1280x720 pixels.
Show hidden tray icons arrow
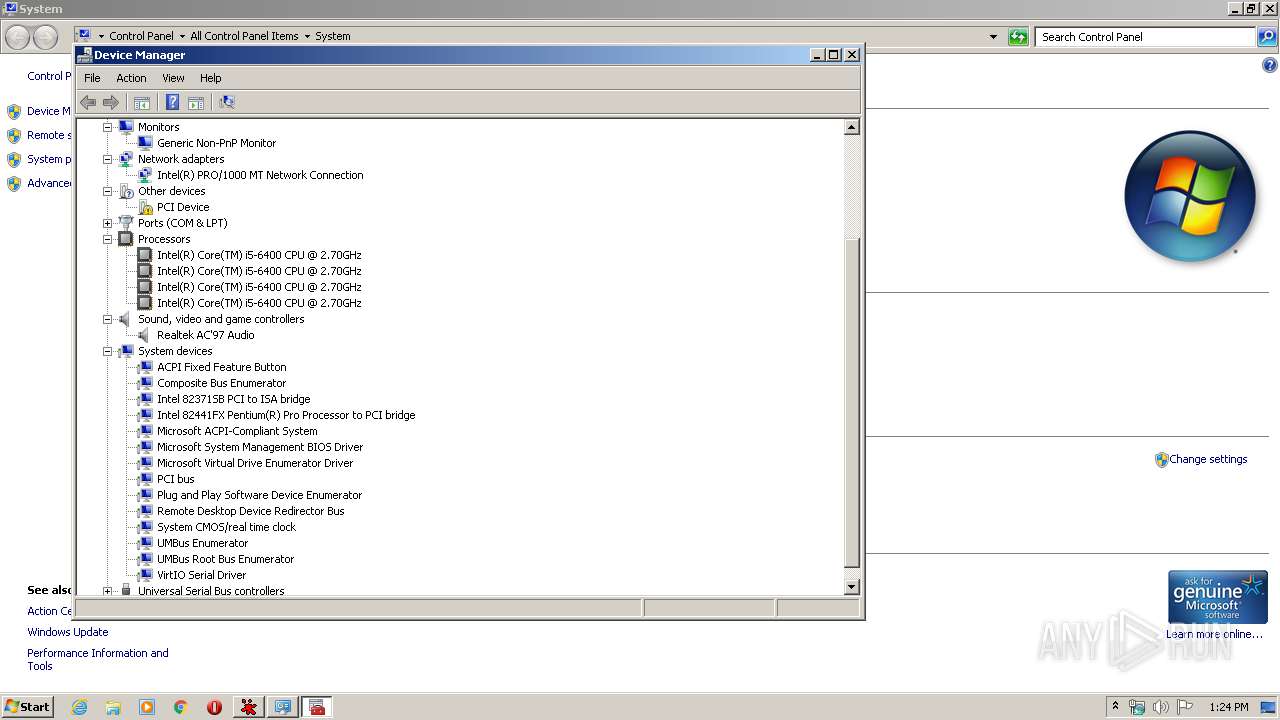(x=1115, y=707)
